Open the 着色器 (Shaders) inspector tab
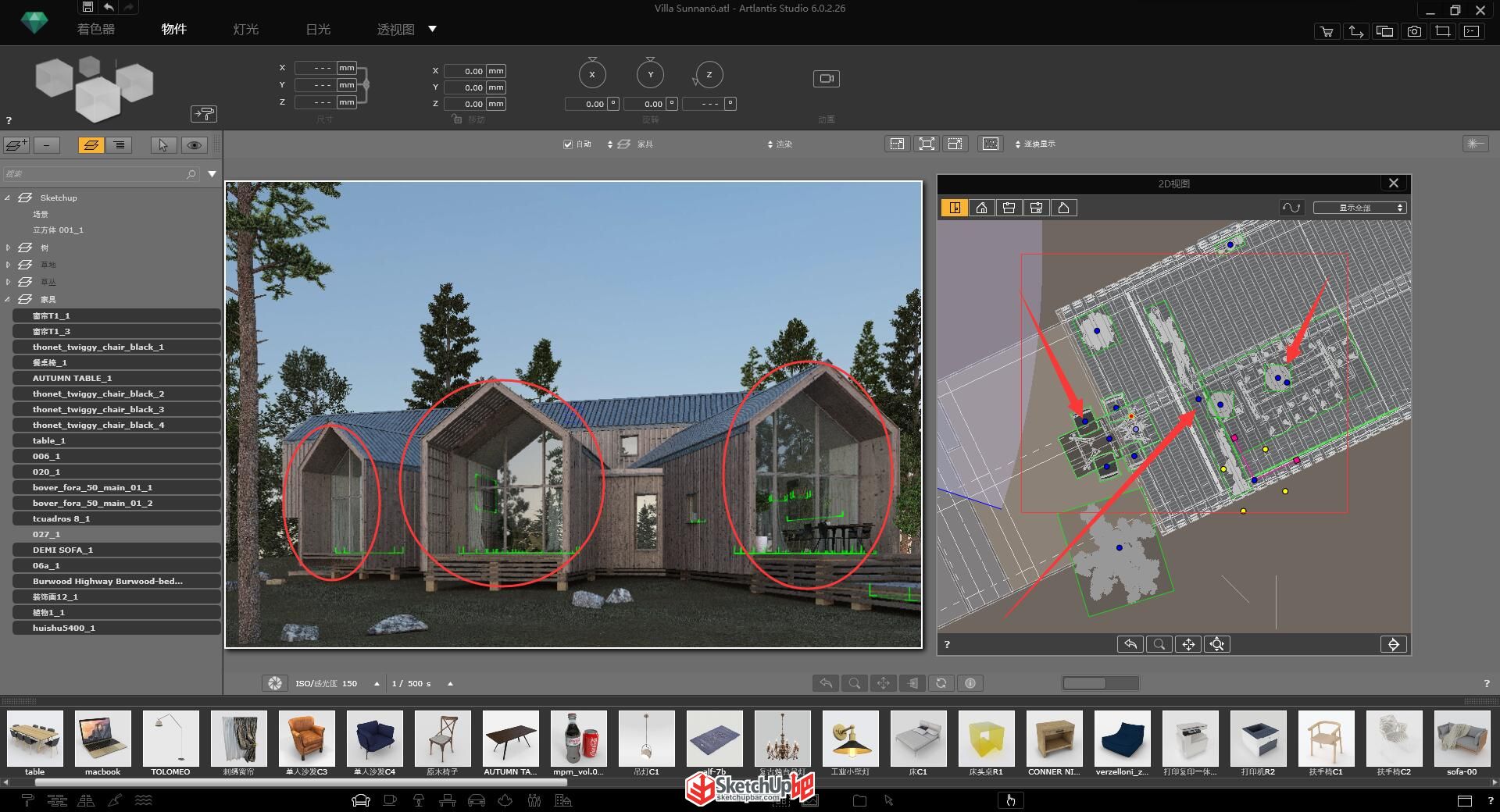 point(96,29)
